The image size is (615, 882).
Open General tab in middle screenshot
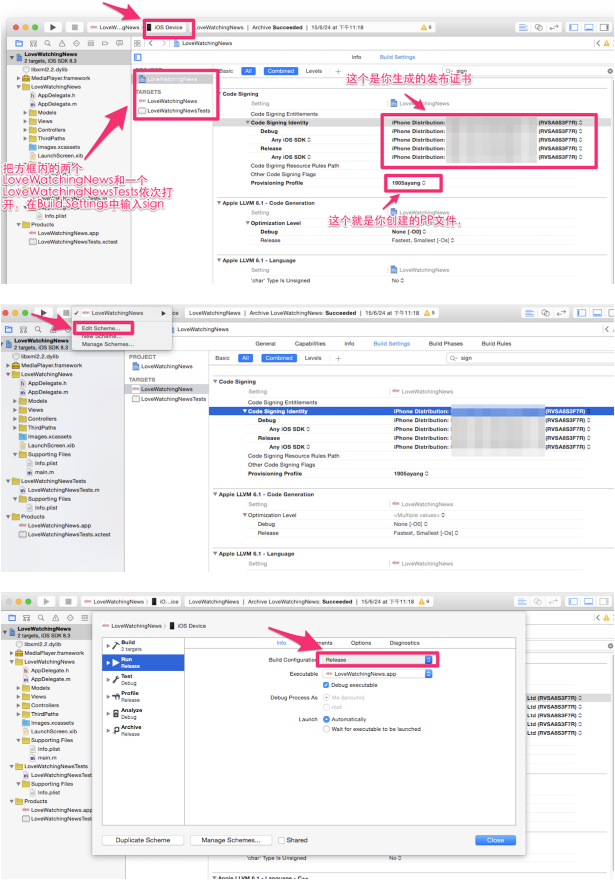point(265,343)
